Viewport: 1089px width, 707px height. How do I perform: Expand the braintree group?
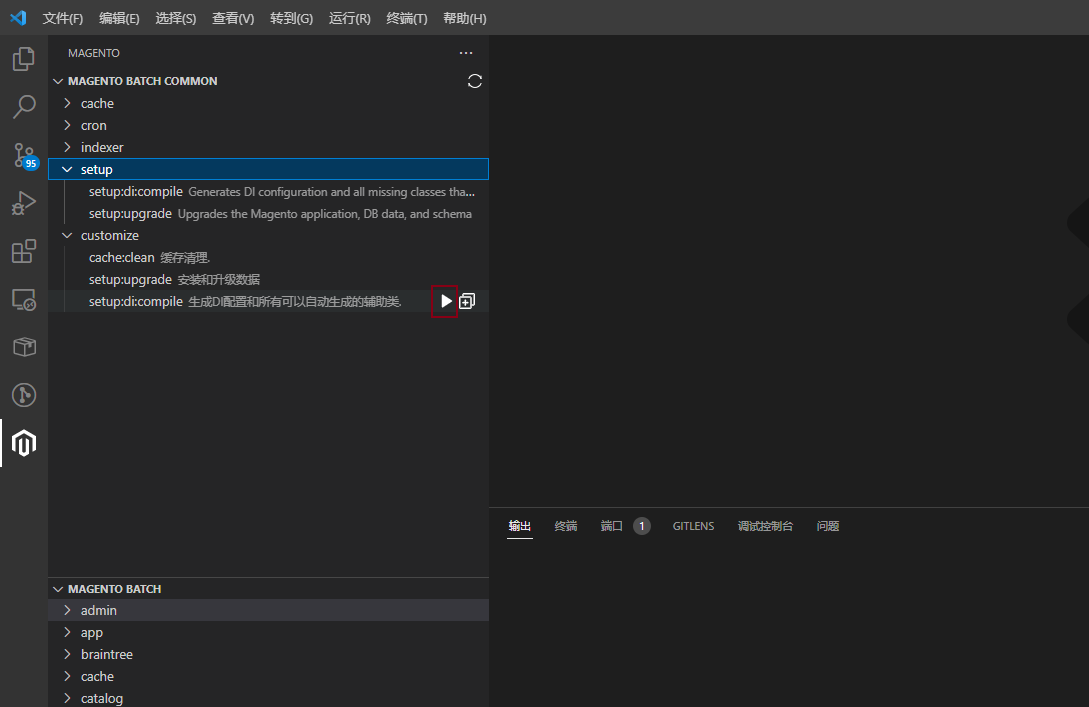[67, 654]
